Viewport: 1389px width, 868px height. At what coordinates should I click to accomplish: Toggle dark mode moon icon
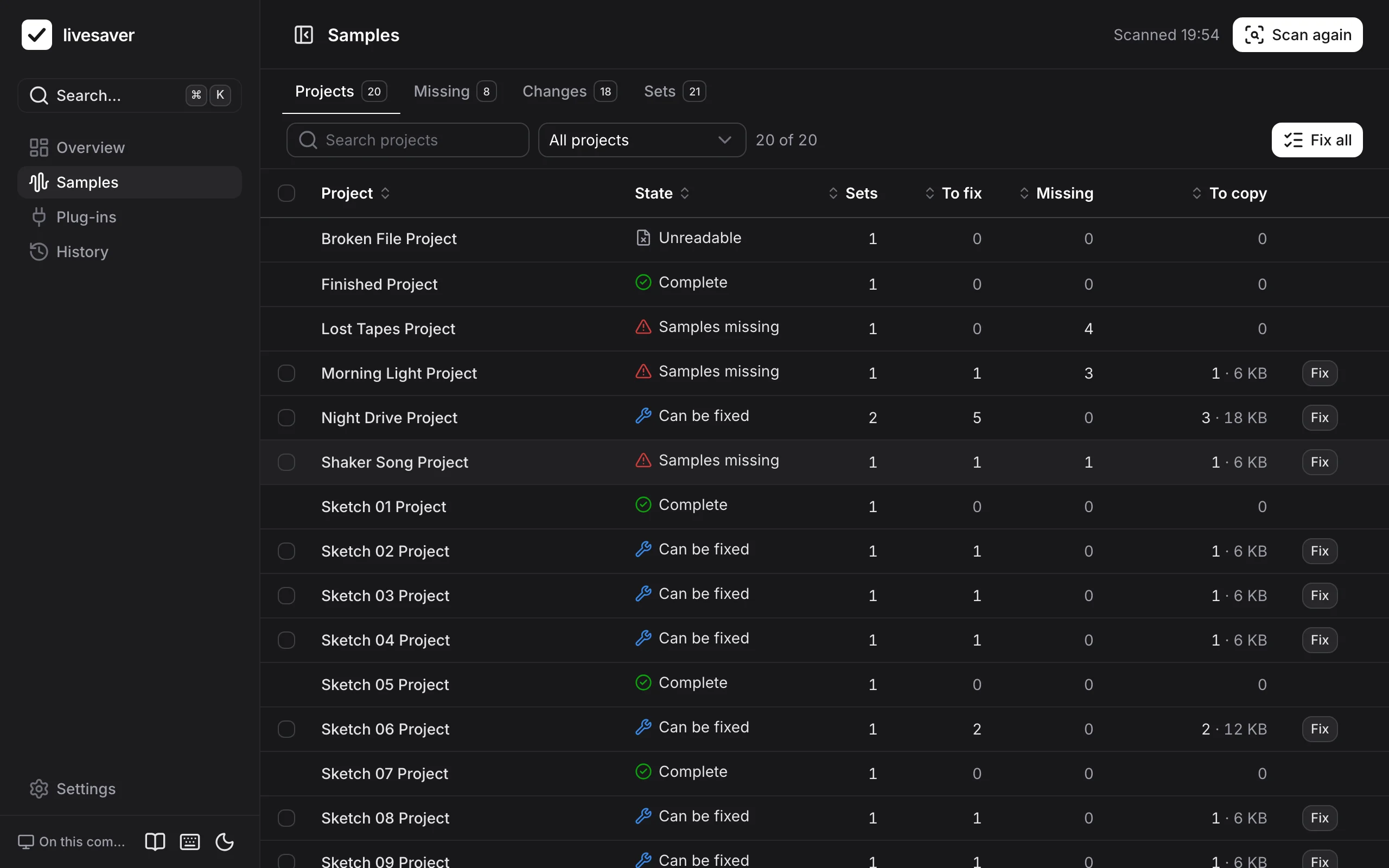point(225,841)
